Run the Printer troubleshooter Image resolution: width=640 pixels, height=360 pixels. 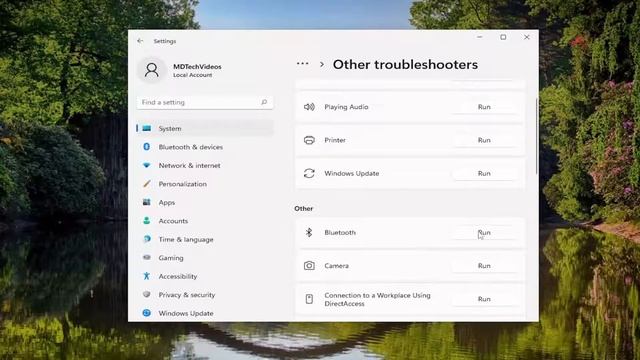[484, 140]
